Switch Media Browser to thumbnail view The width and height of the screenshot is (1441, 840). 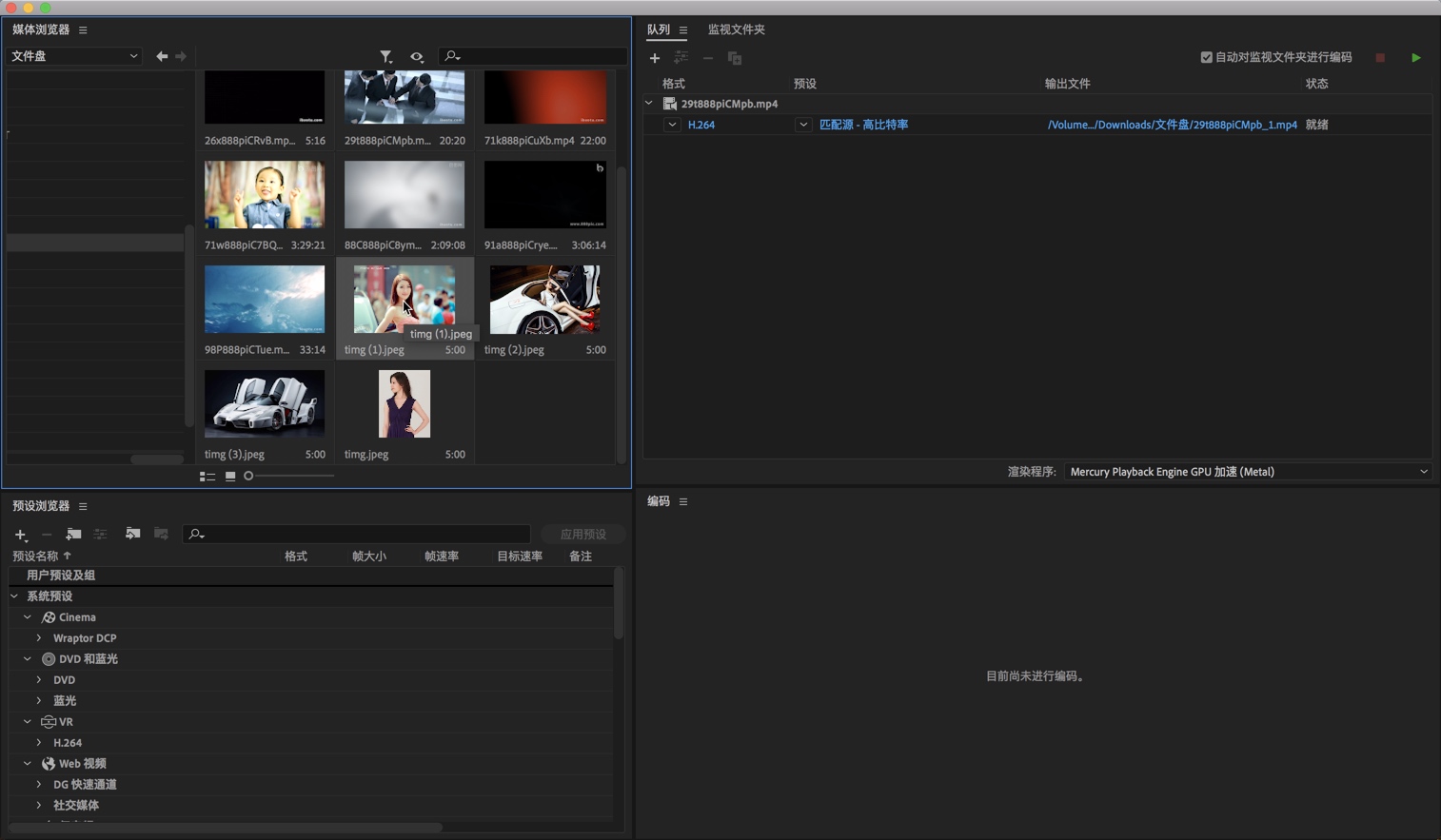pyautogui.click(x=229, y=476)
